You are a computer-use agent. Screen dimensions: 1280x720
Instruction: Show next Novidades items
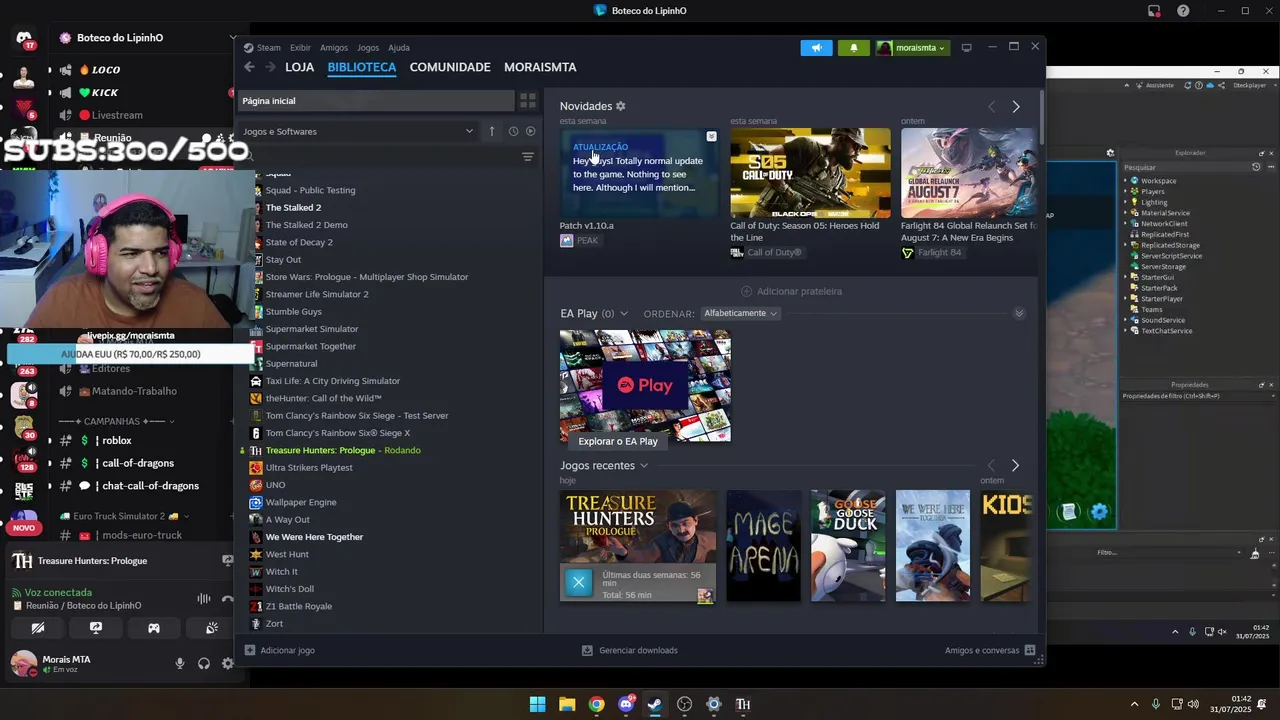click(1015, 106)
